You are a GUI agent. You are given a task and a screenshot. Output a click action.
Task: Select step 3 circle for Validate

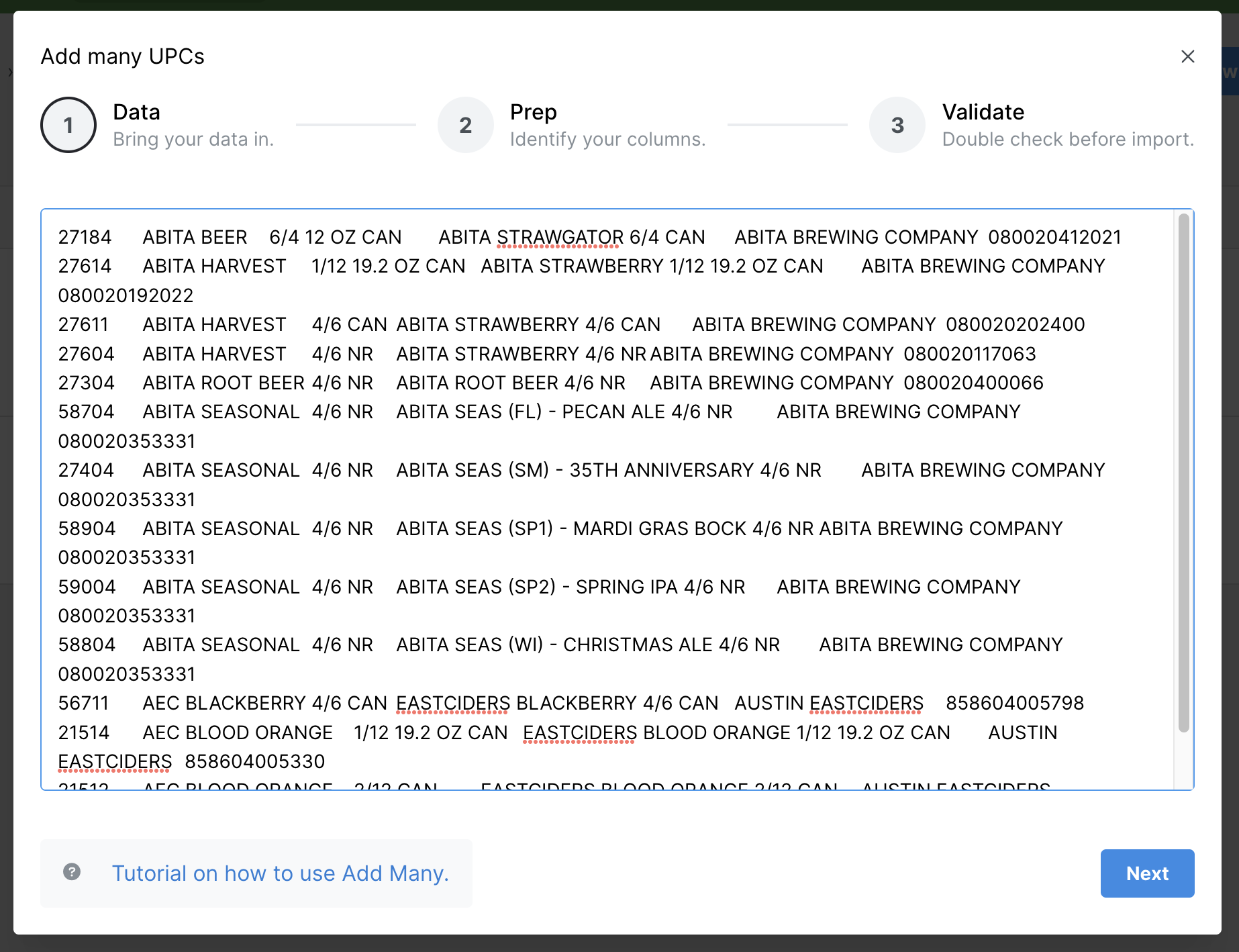897,125
